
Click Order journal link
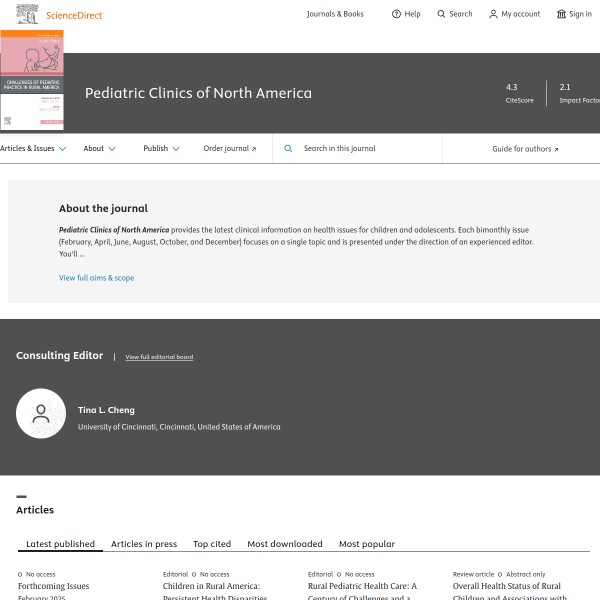click(x=230, y=148)
